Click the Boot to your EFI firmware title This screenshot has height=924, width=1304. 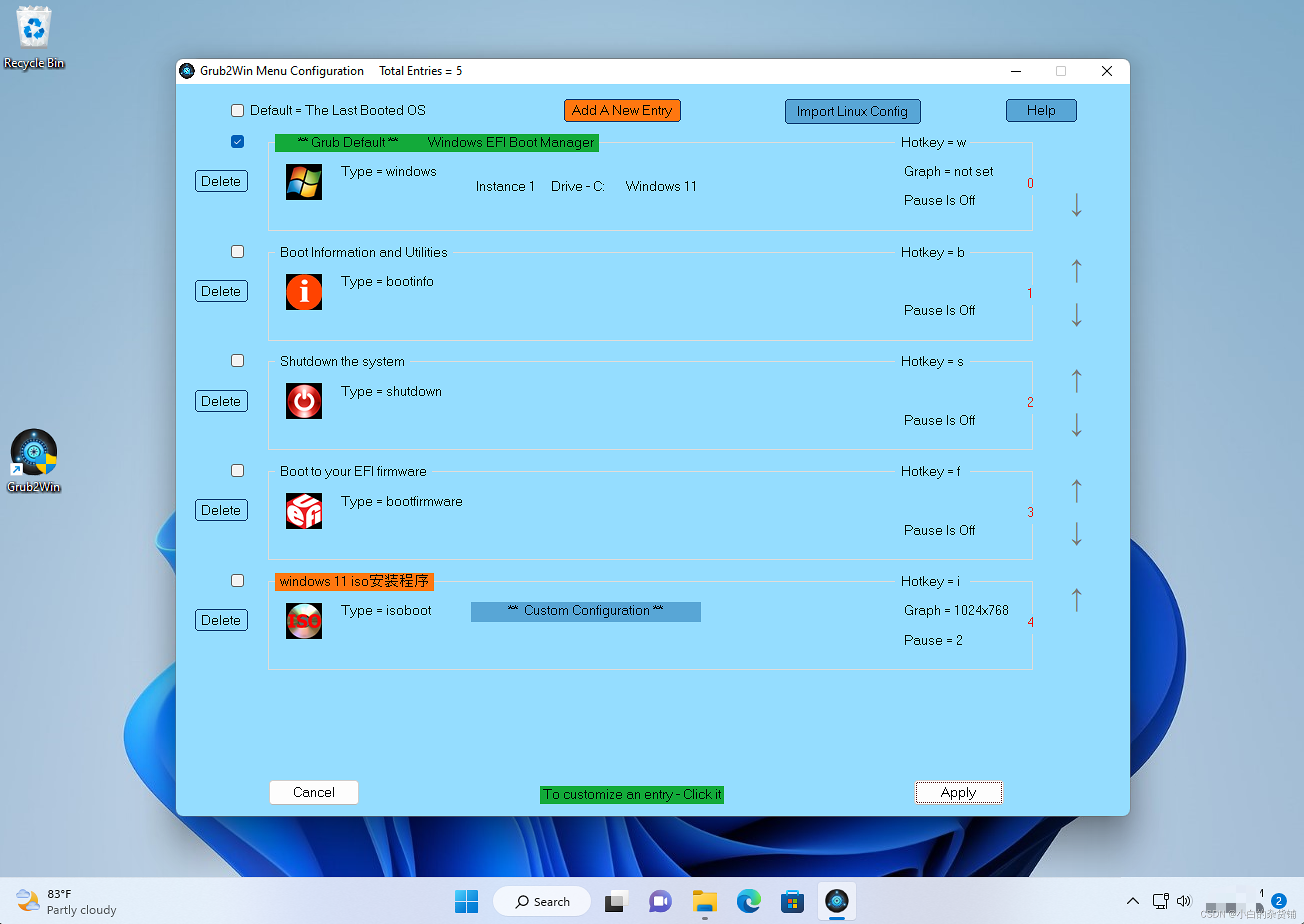coord(352,471)
